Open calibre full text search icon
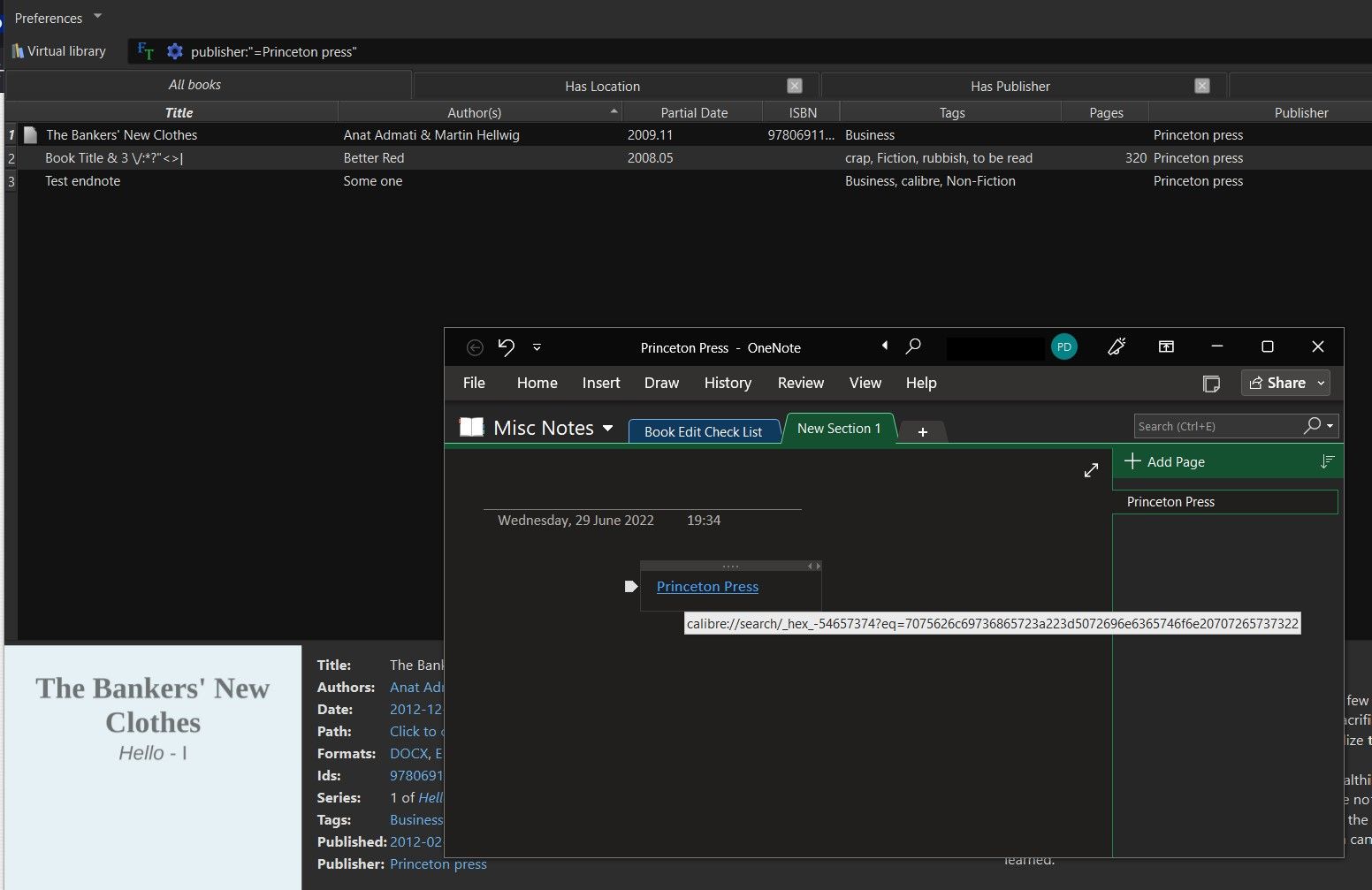The width and height of the screenshot is (1372, 890). click(146, 52)
